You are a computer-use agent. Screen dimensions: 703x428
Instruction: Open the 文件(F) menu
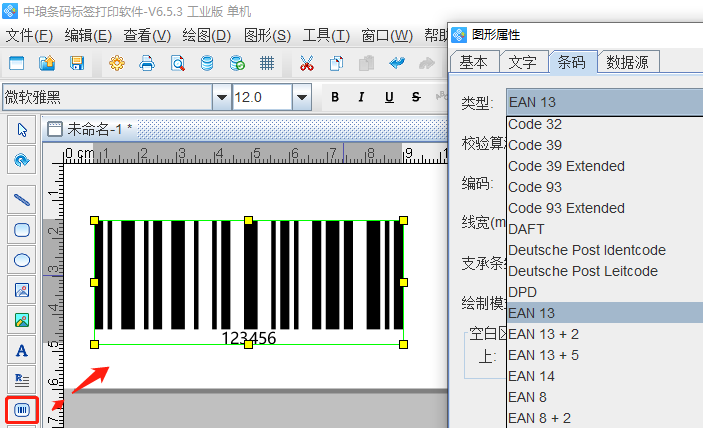coord(29,35)
